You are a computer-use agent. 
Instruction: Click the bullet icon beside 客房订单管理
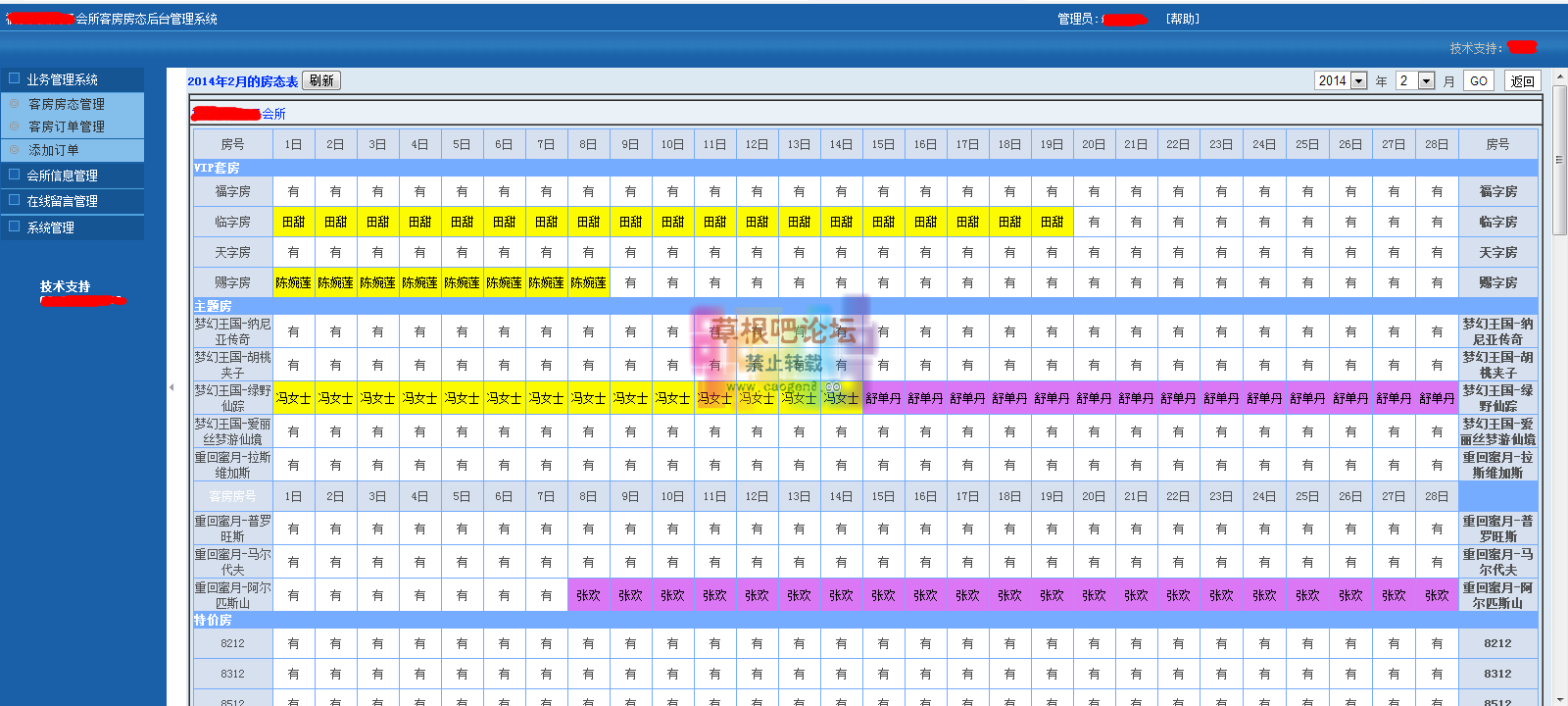[15, 126]
